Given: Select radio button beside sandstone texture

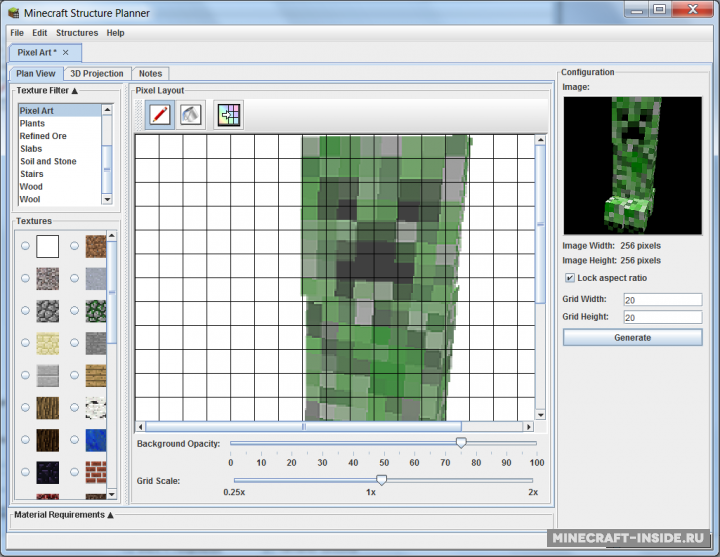Looking at the screenshot, I should [25, 343].
